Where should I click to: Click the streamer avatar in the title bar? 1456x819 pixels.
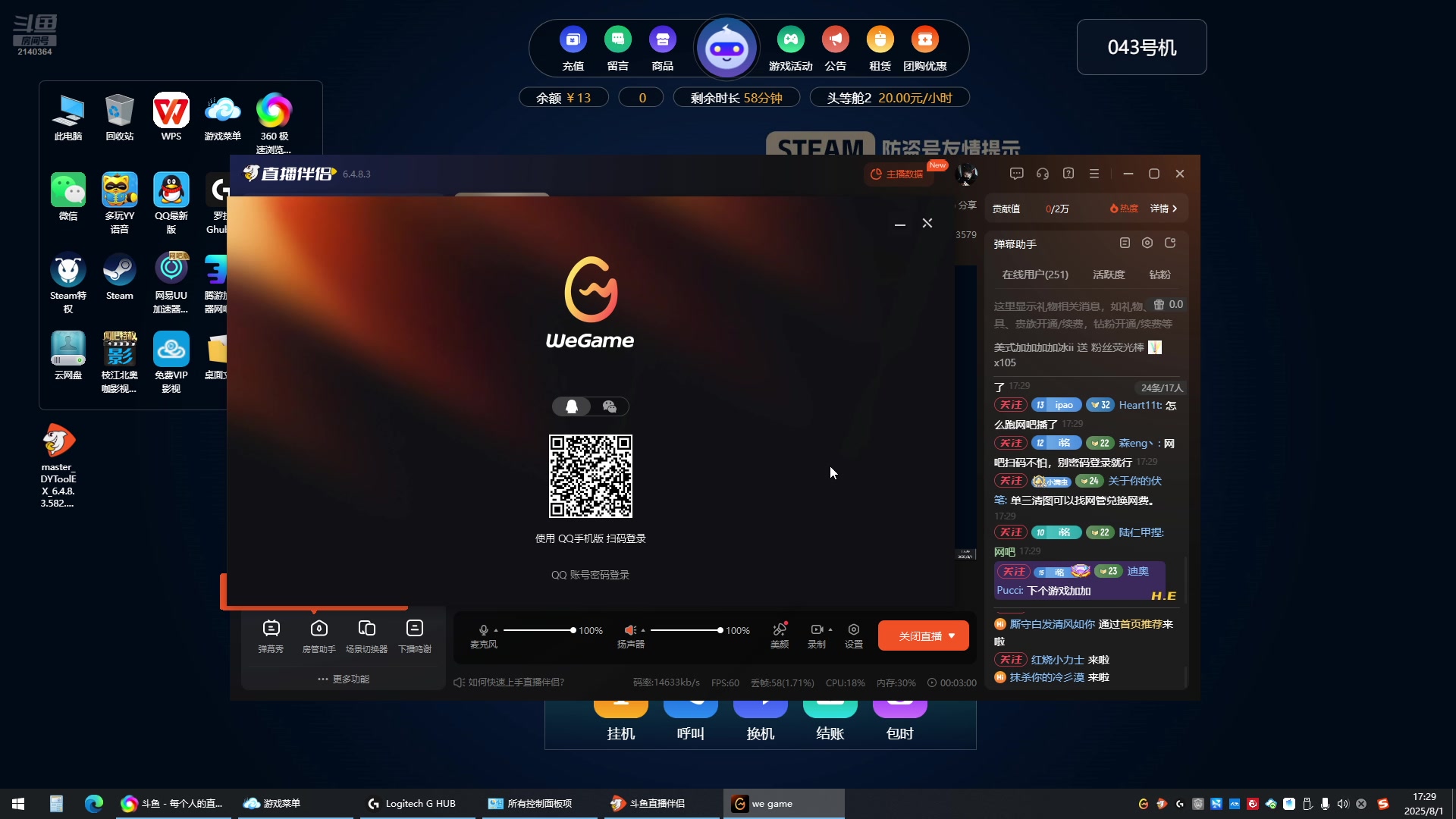coord(966,174)
